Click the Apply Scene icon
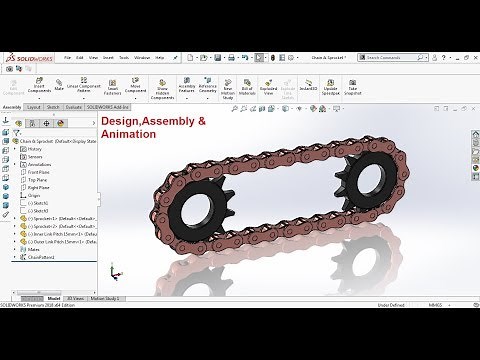 click(x=322, y=109)
